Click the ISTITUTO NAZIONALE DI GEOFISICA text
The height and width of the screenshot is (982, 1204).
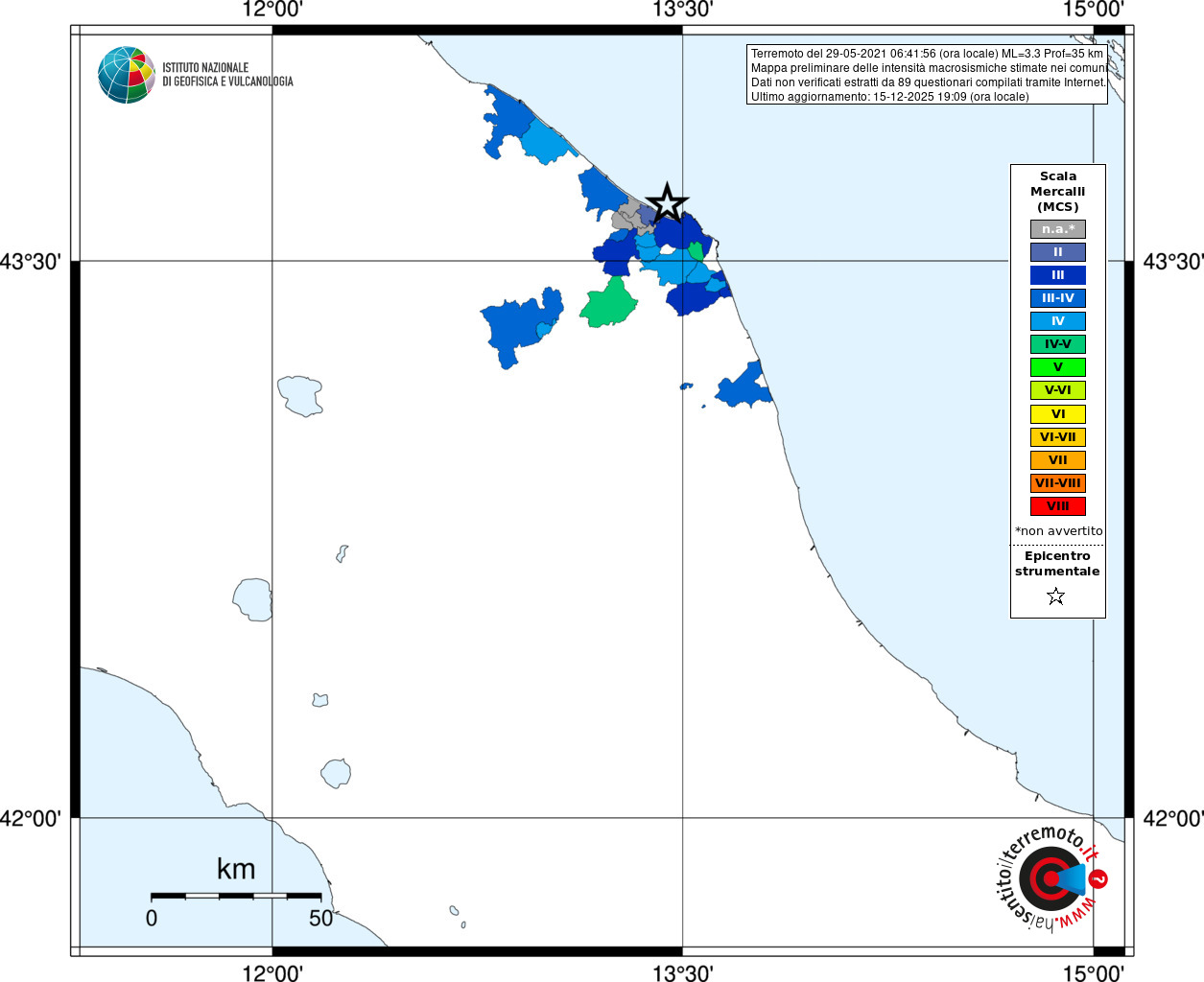pos(227,75)
